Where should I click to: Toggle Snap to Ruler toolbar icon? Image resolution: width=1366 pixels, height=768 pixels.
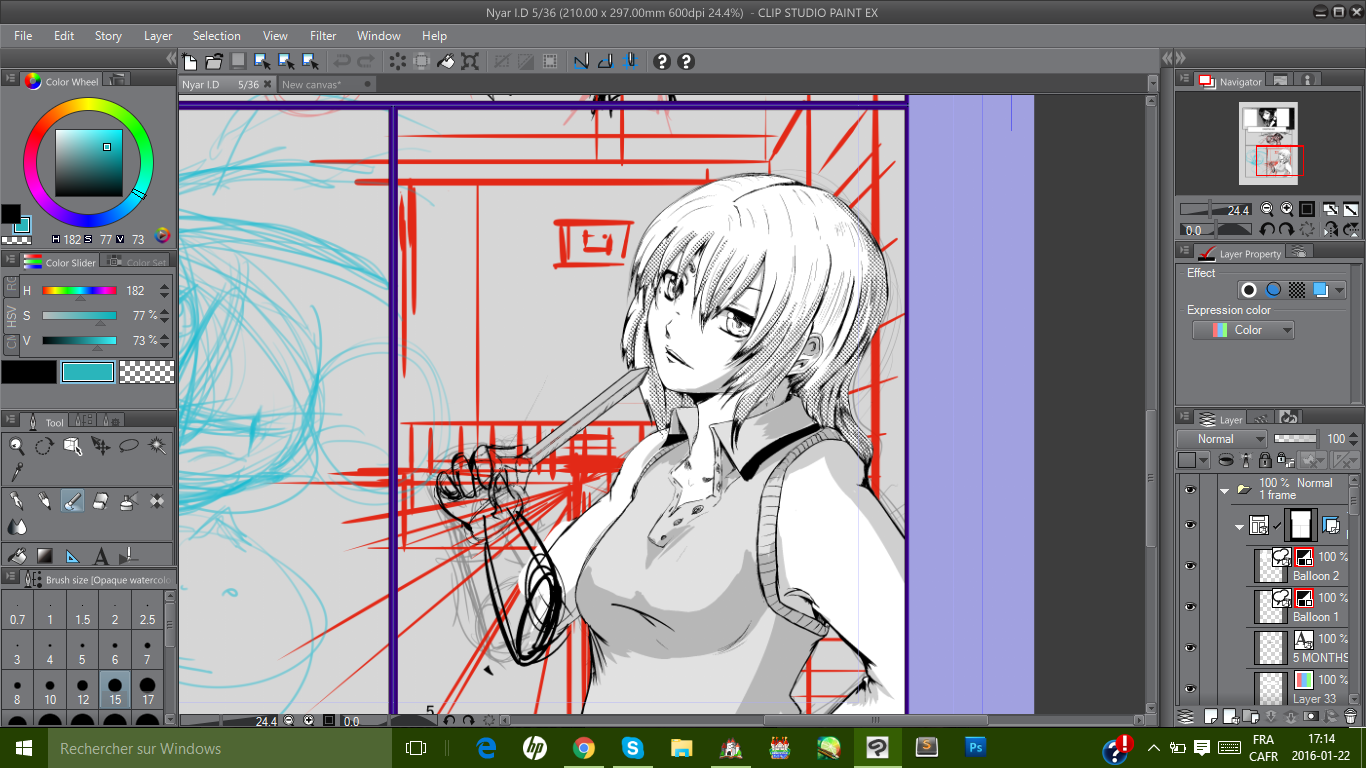pos(581,61)
